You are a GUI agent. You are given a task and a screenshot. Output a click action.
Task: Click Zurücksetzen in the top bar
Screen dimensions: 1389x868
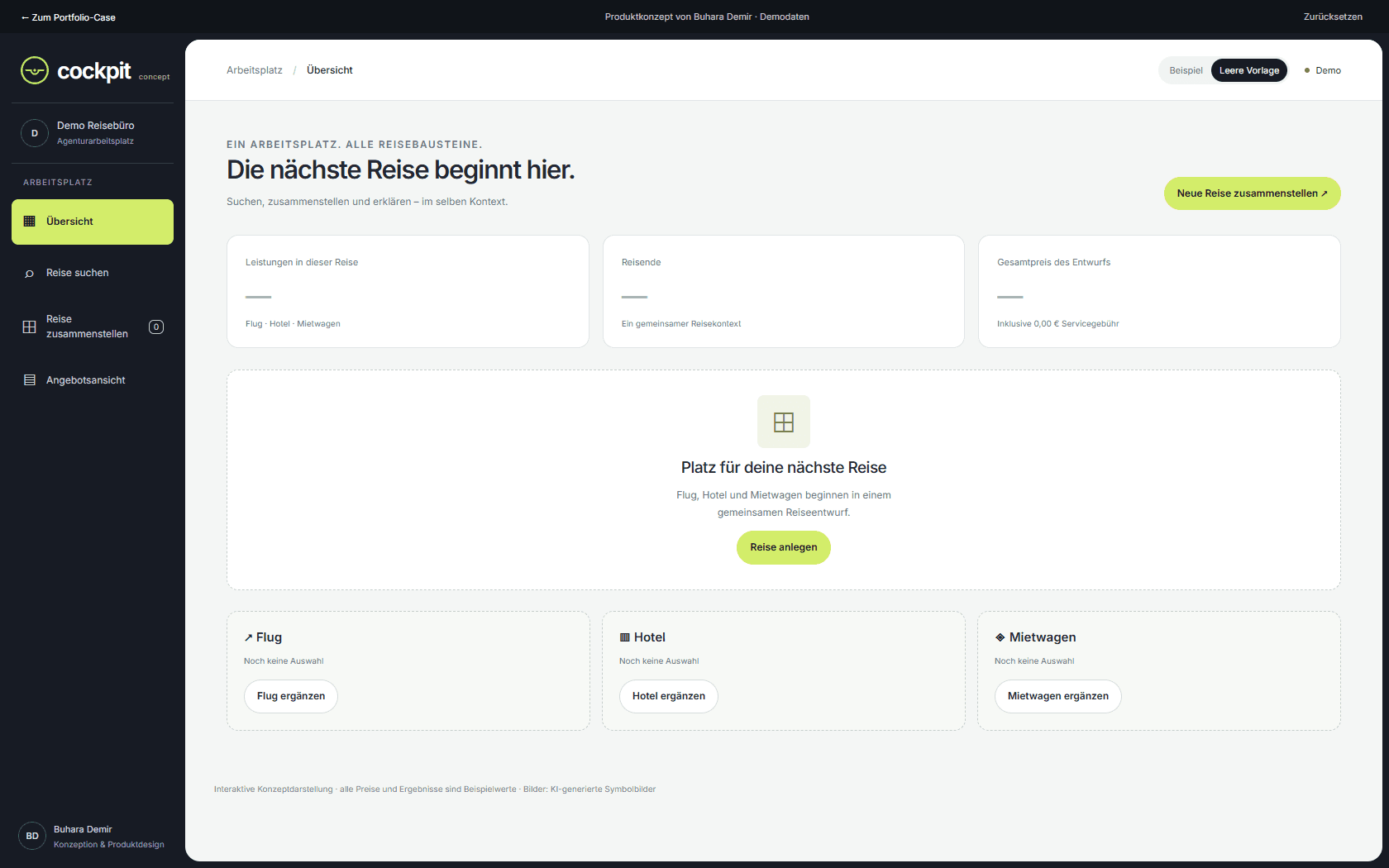pyautogui.click(x=1333, y=17)
